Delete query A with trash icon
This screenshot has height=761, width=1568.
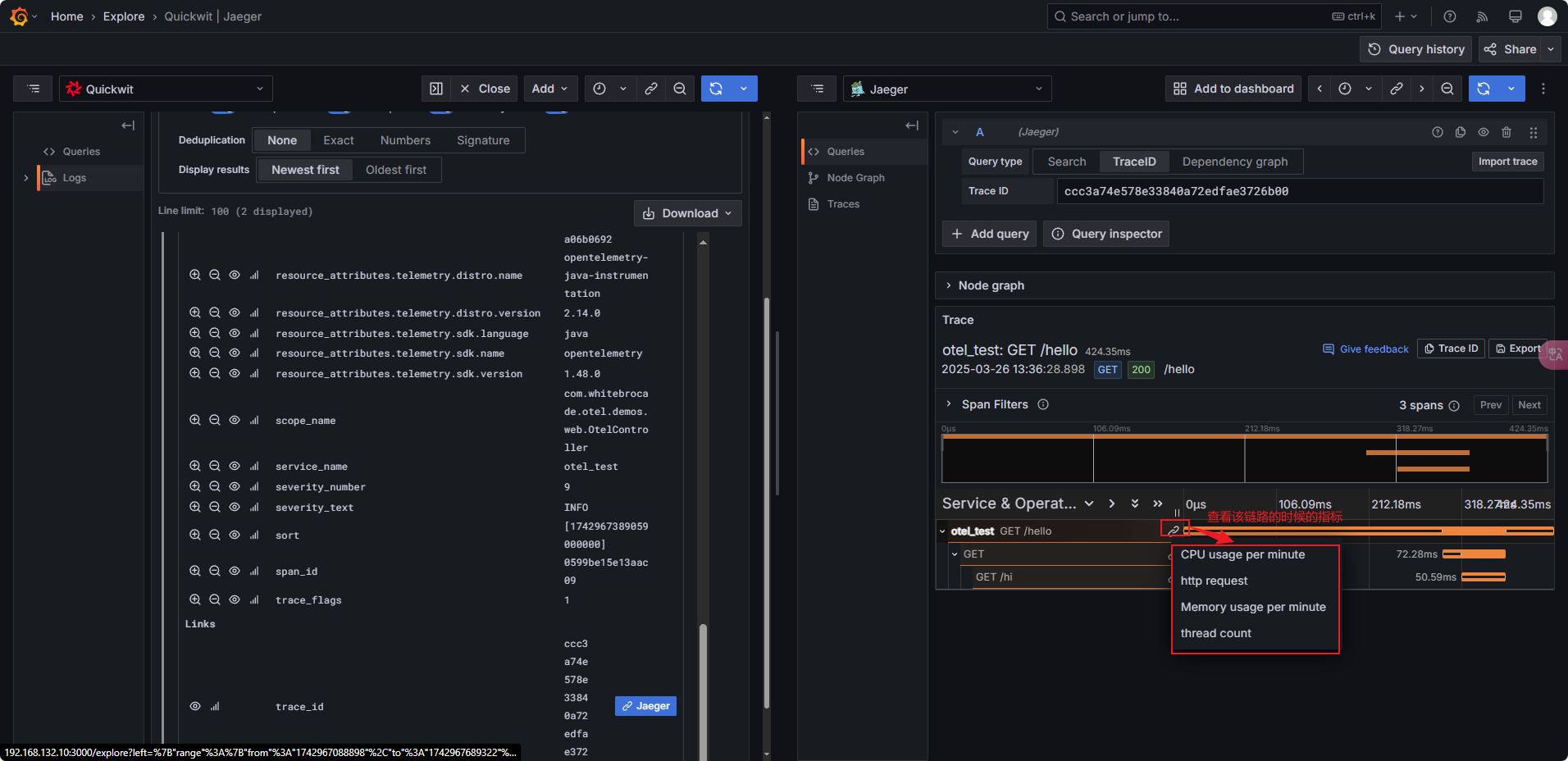[x=1506, y=132]
